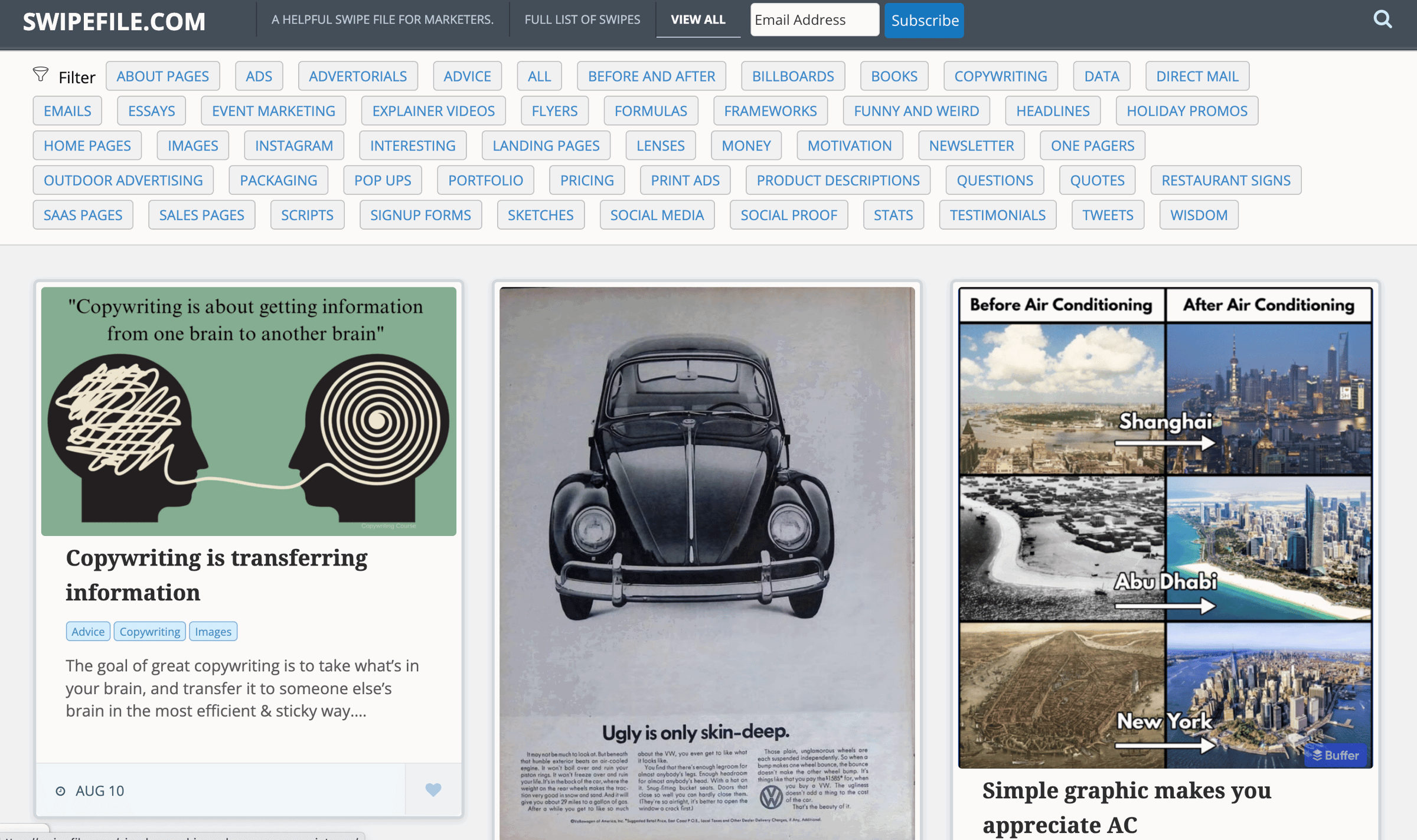Choose the Advice filter tag
Viewport: 1417px width, 840px height.
pos(467,76)
